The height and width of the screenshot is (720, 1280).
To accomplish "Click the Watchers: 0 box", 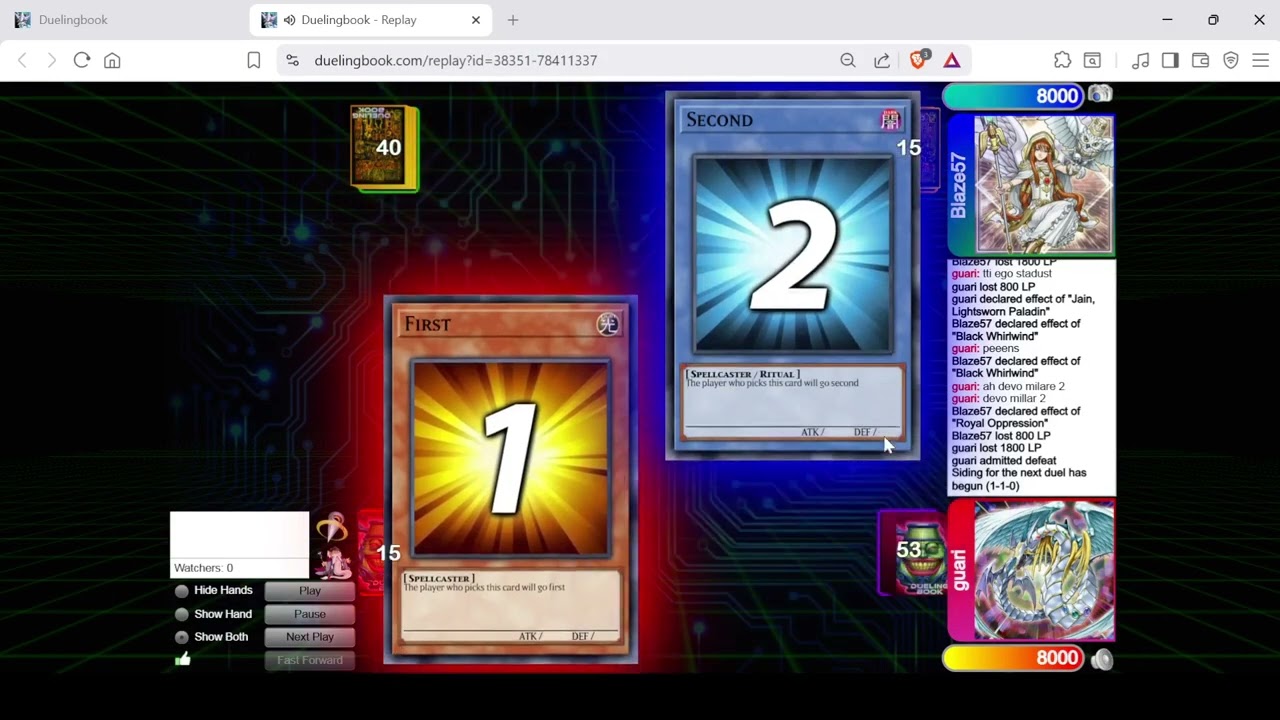I will [240, 545].
